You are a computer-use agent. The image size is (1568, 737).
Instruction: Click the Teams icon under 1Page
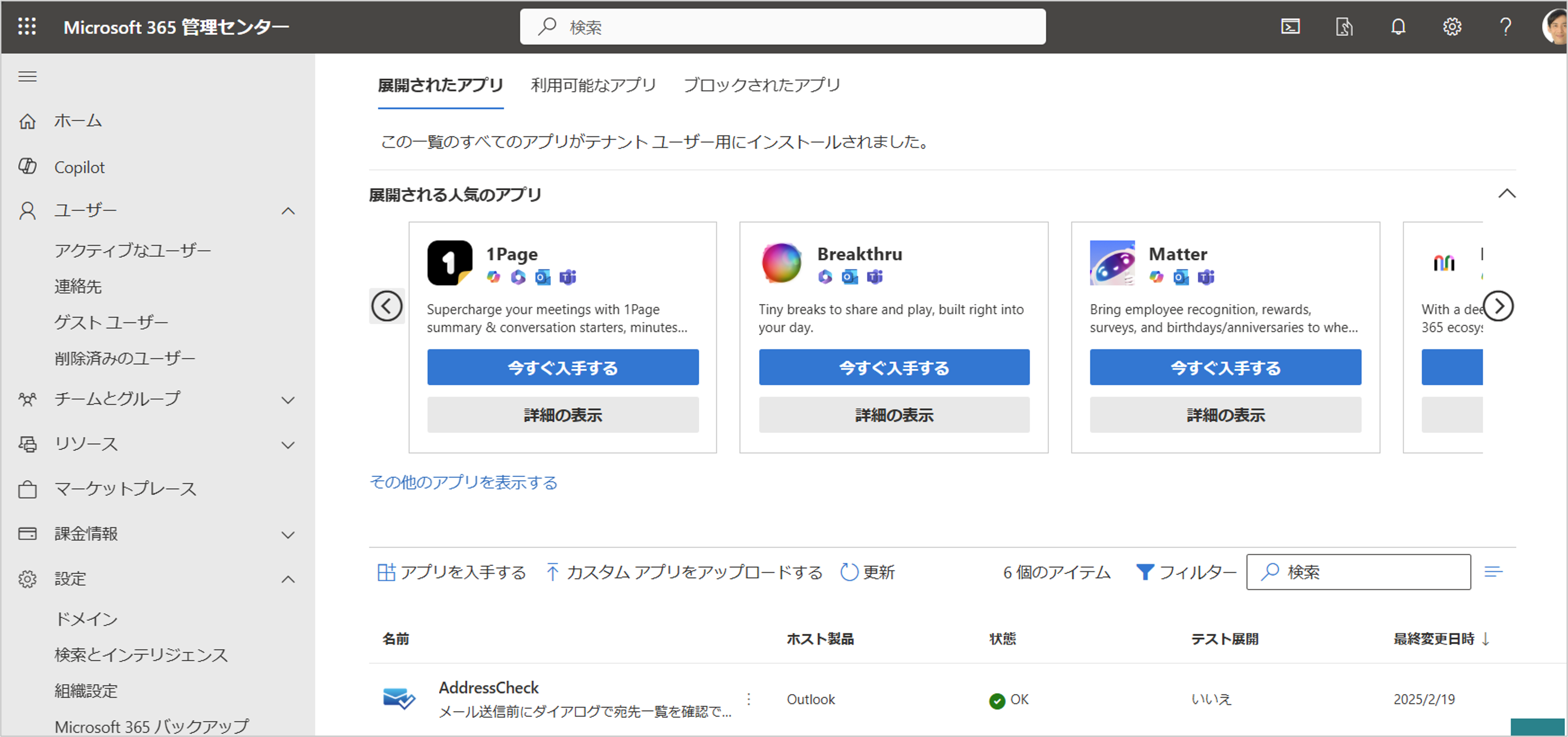568,278
